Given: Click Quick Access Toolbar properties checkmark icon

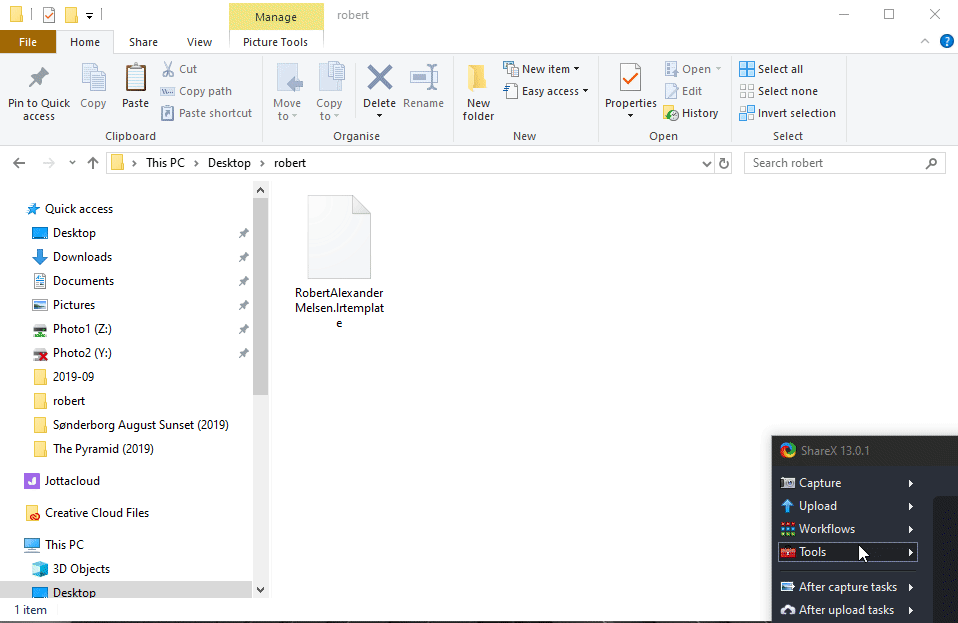Looking at the screenshot, I should coord(49,15).
